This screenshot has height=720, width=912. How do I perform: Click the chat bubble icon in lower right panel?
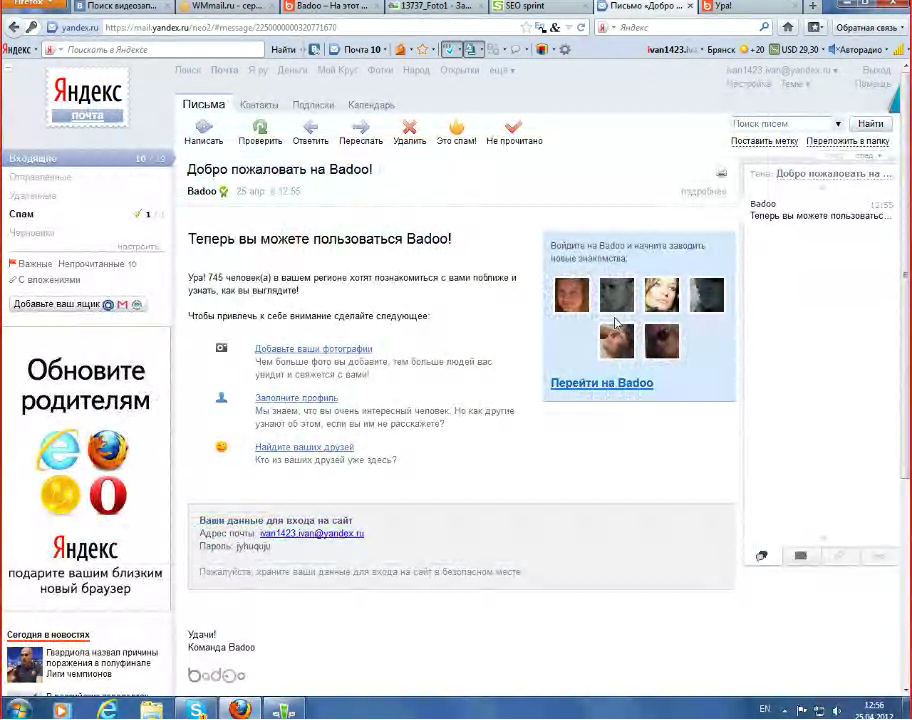click(x=761, y=556)
